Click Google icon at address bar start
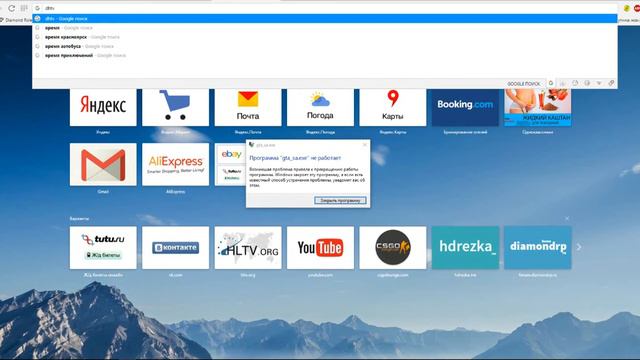 coord(38,8)
